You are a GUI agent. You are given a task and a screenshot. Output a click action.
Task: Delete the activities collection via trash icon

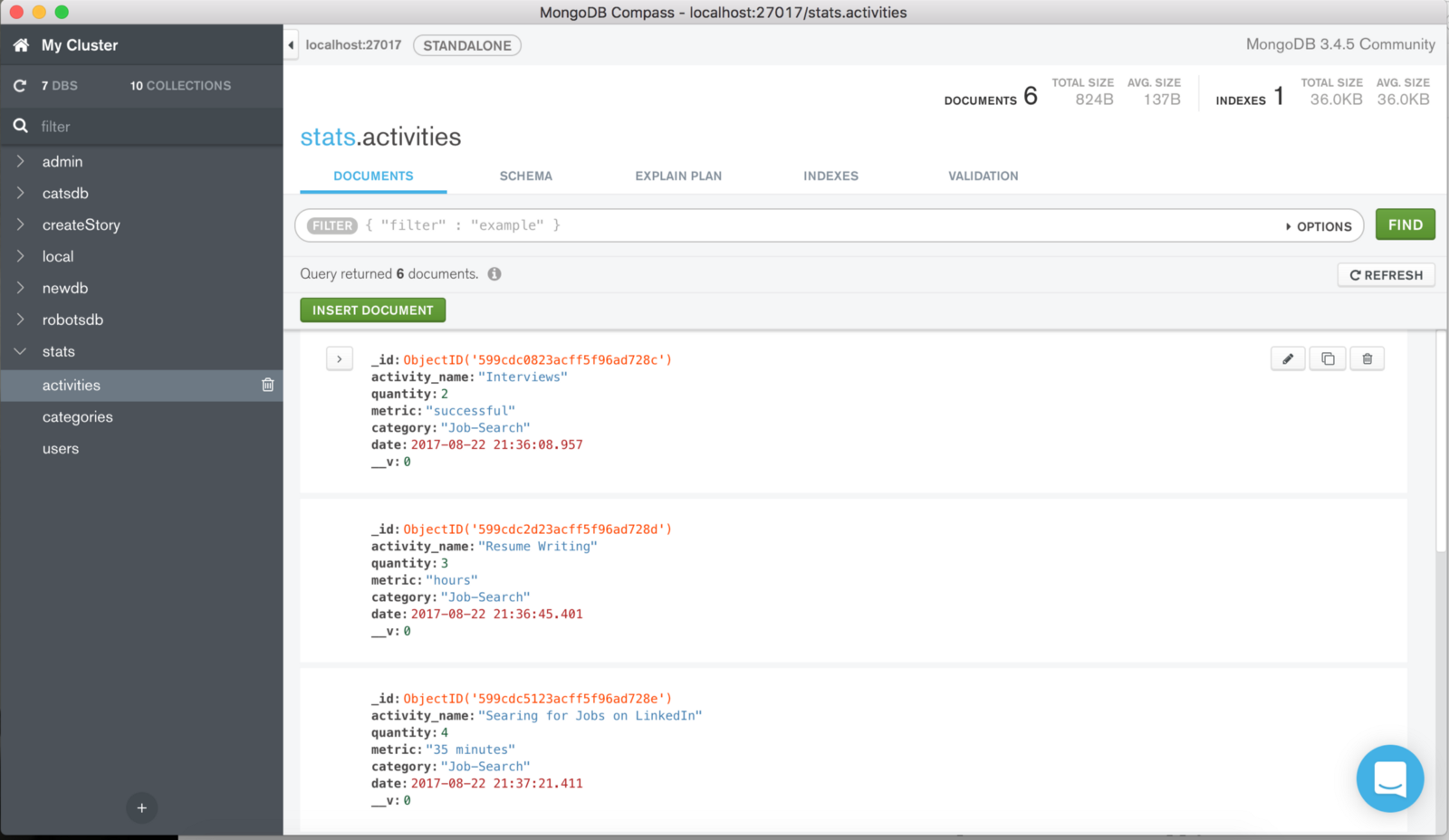268,385
